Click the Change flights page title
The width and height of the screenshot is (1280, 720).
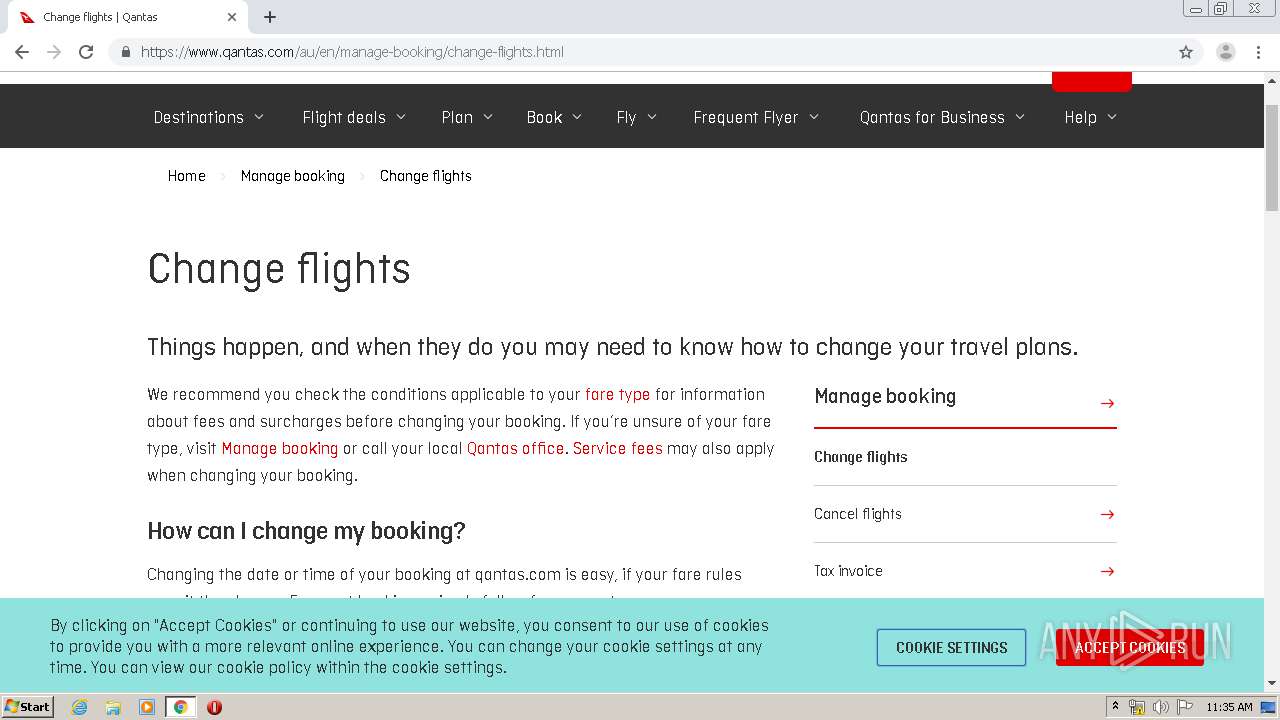click(279, 269)
